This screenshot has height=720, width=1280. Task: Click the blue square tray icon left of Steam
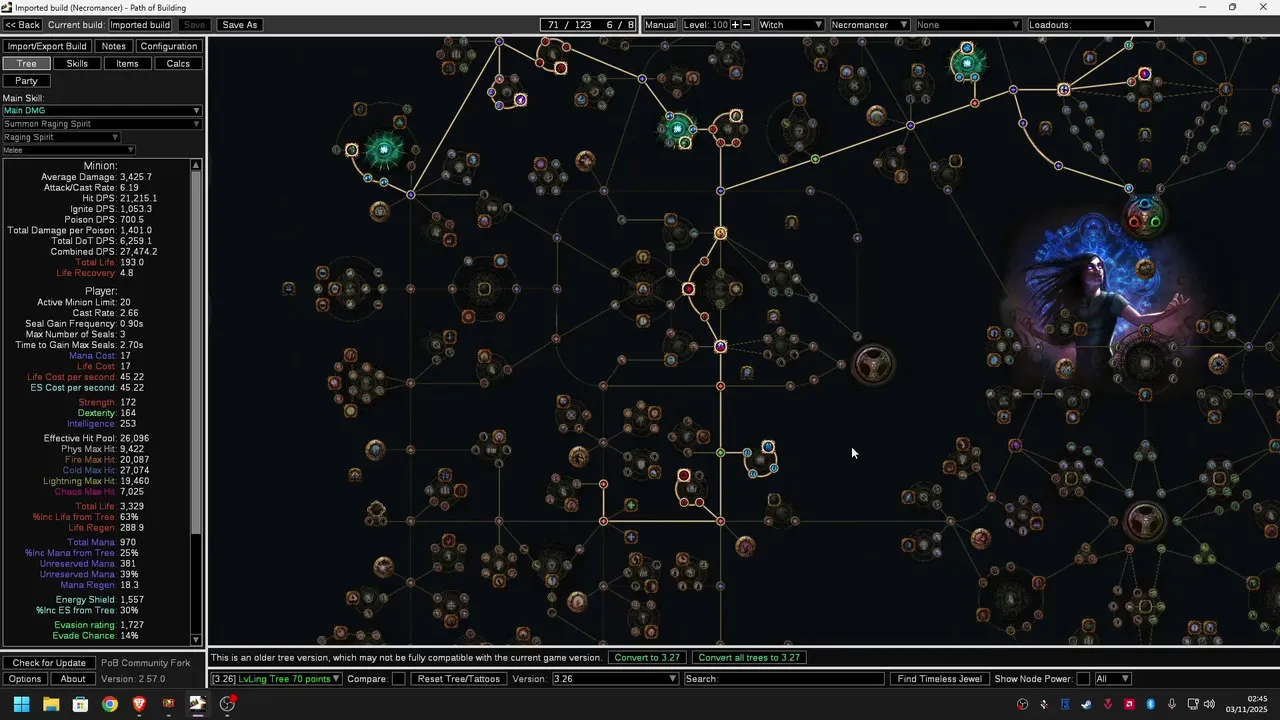point(1065,704)
